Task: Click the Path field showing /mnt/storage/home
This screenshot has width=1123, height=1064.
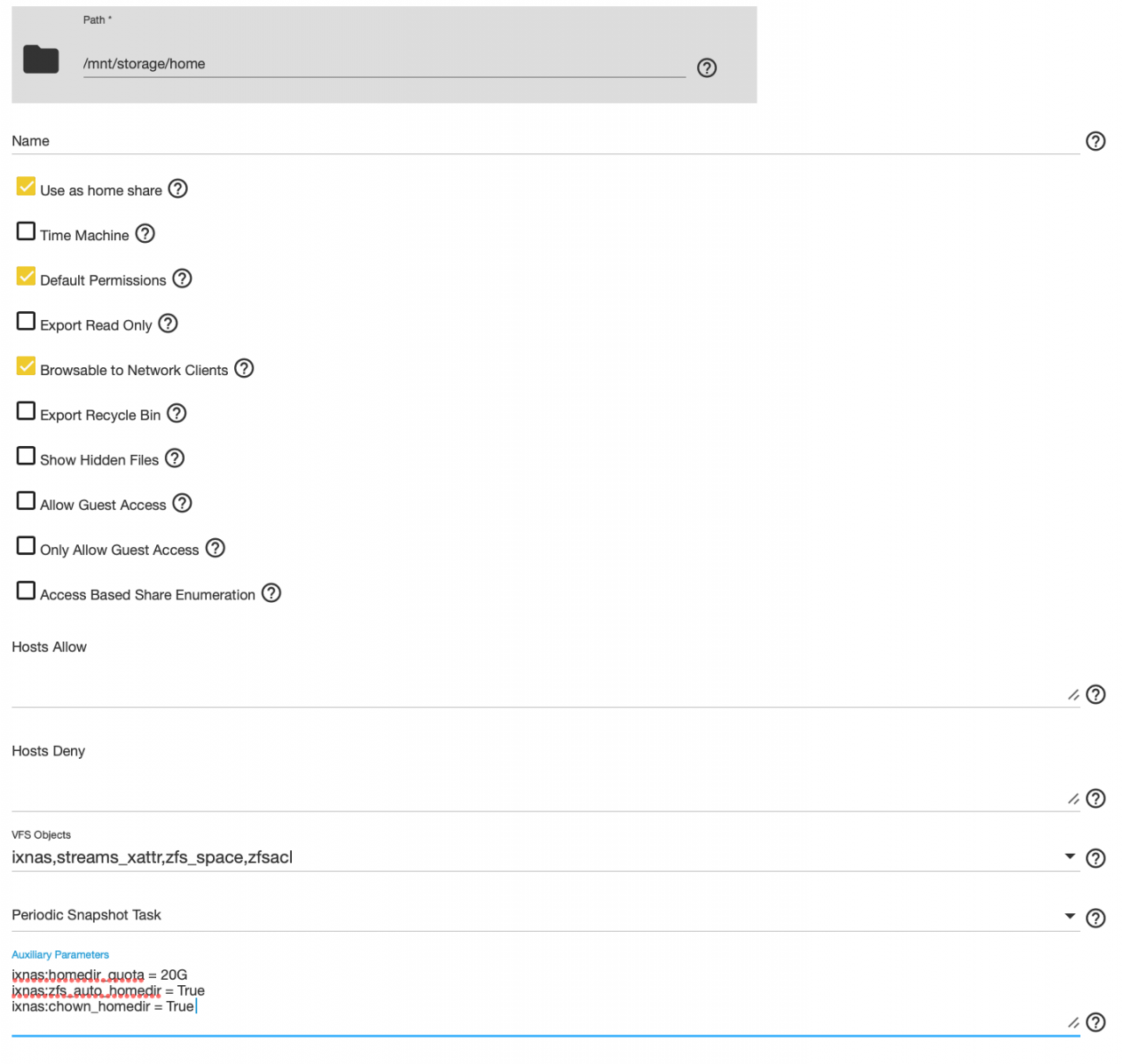Action: point(384,64)
